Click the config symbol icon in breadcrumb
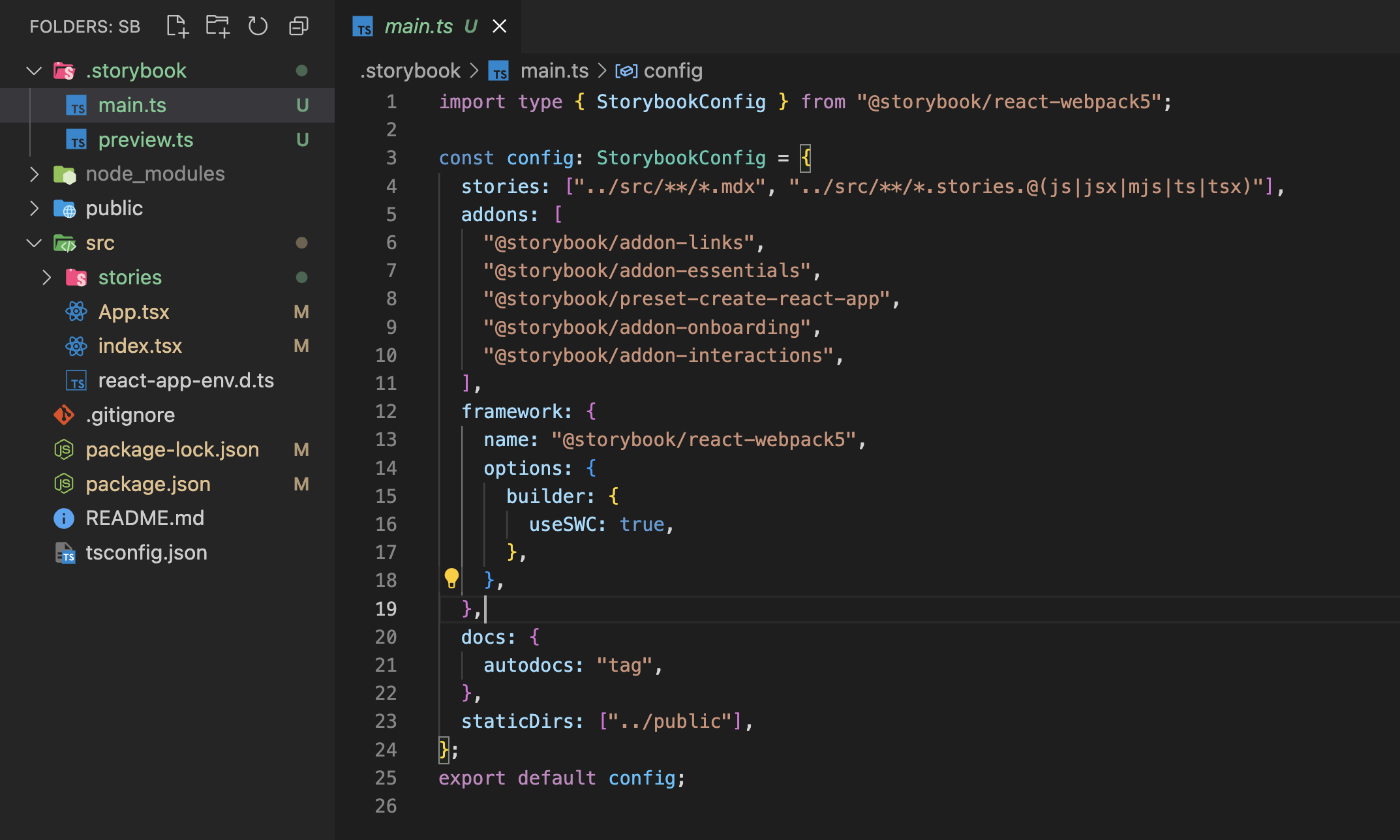The image size is (1400, 840). click(626, 70)
